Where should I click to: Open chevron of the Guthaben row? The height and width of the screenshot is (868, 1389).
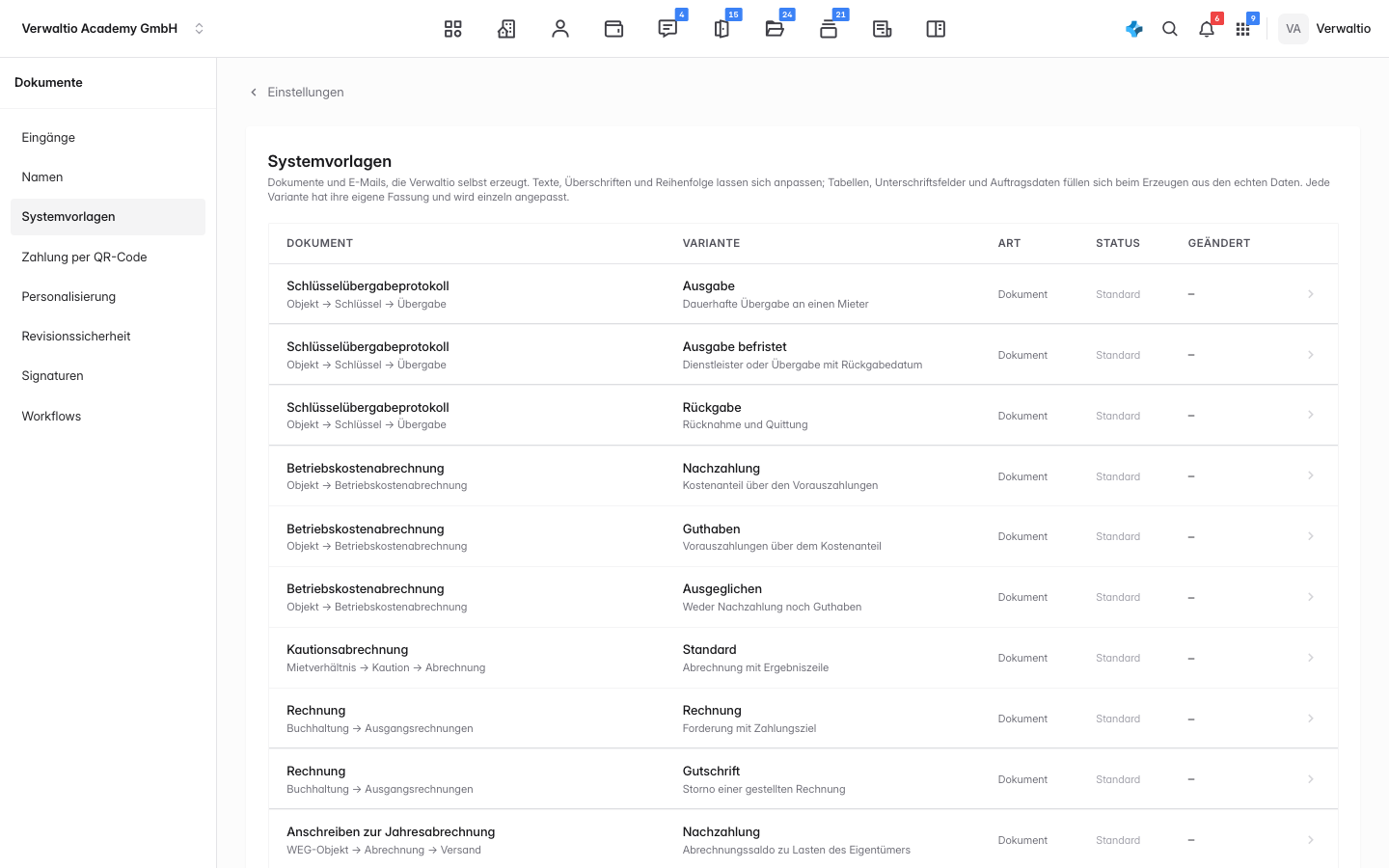pos(1310,536)
